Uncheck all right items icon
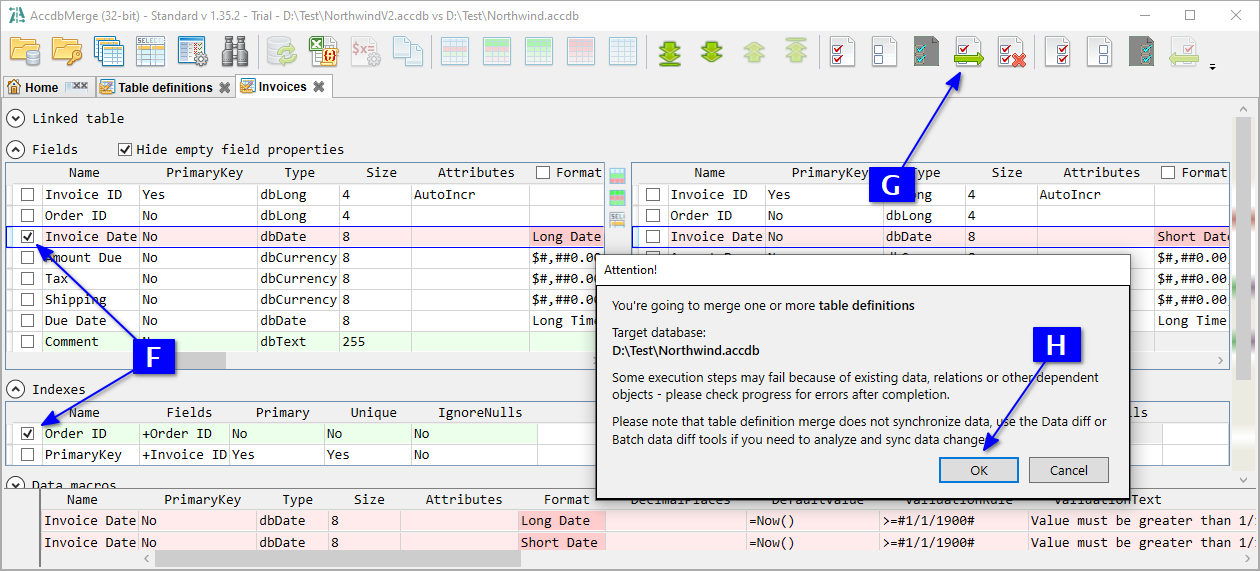 point(1100,51)
